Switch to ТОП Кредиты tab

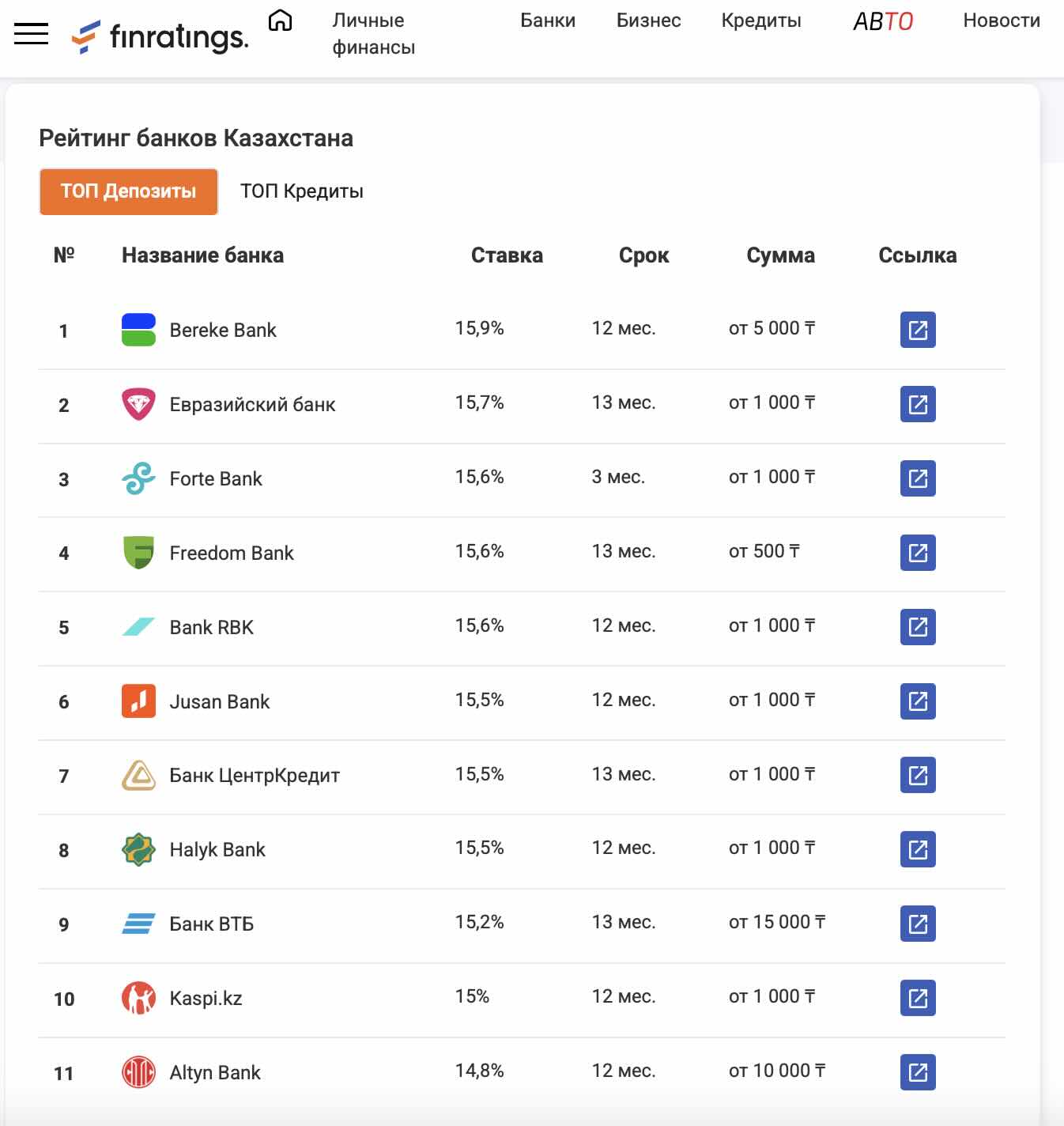[302, 191]
